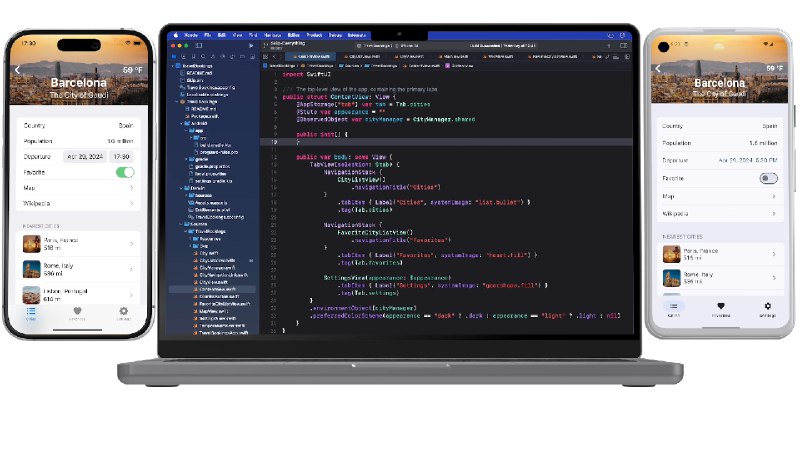
Task: Open the Favorites heart tab on Android
Action: (721, 308)
